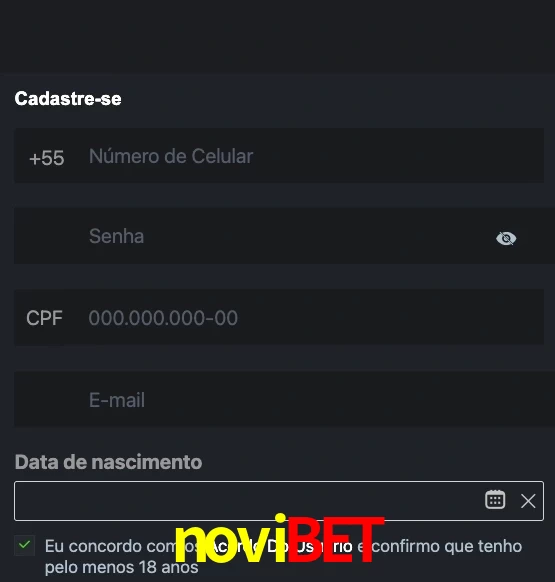
Task: Open the Data de nascimento date box
Action: click(279, 501)
